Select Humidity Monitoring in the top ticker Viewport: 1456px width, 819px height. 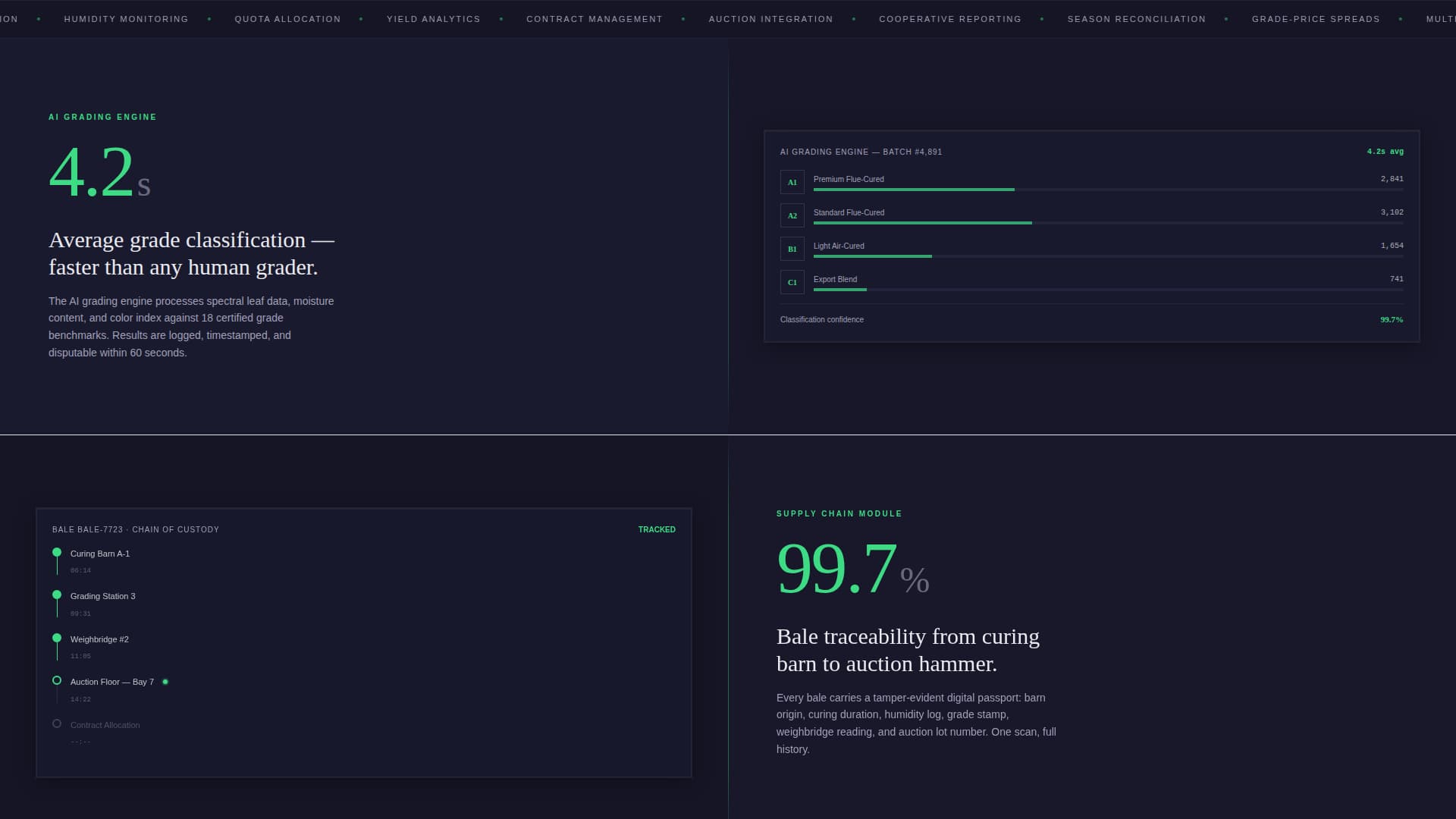(x=126, y=19)
